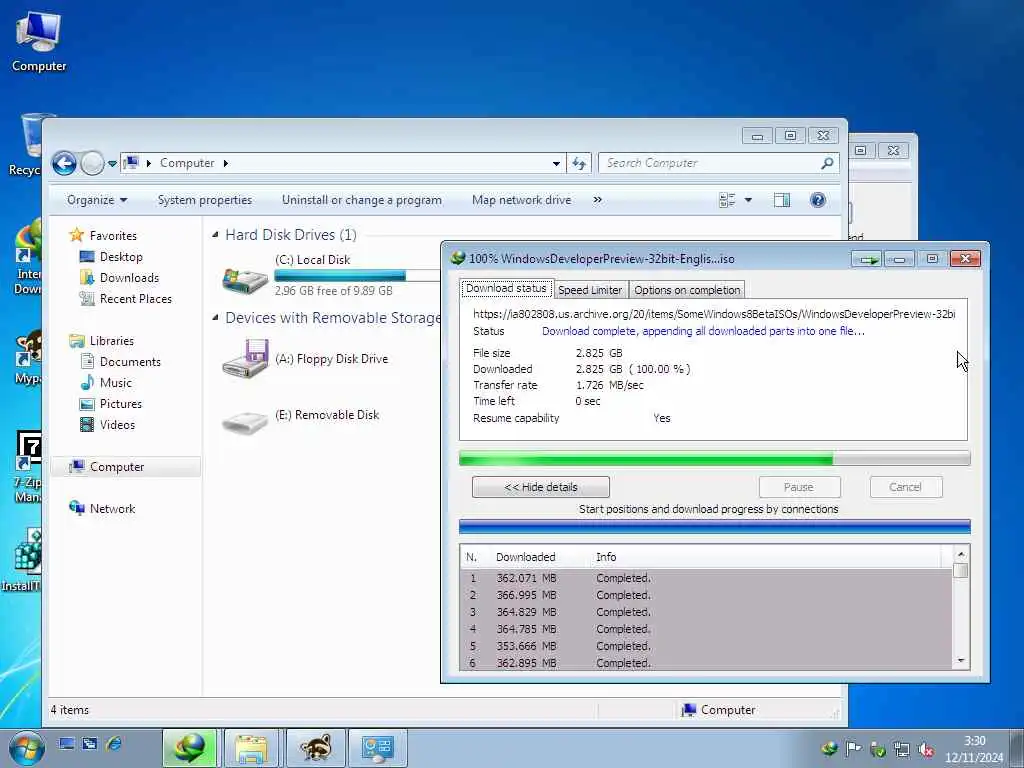Click the download URL text
The image size is (1024, 768).
pos(714,314)
